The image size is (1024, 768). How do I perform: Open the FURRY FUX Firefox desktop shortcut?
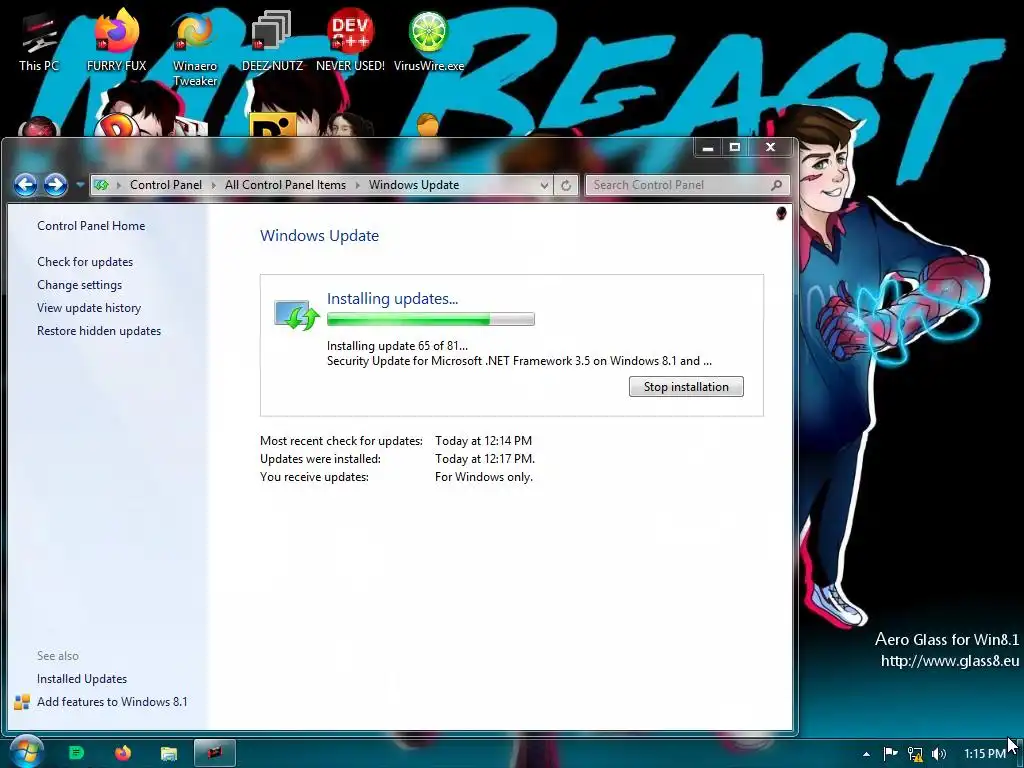pyautogui.click(x=116, y=40)
